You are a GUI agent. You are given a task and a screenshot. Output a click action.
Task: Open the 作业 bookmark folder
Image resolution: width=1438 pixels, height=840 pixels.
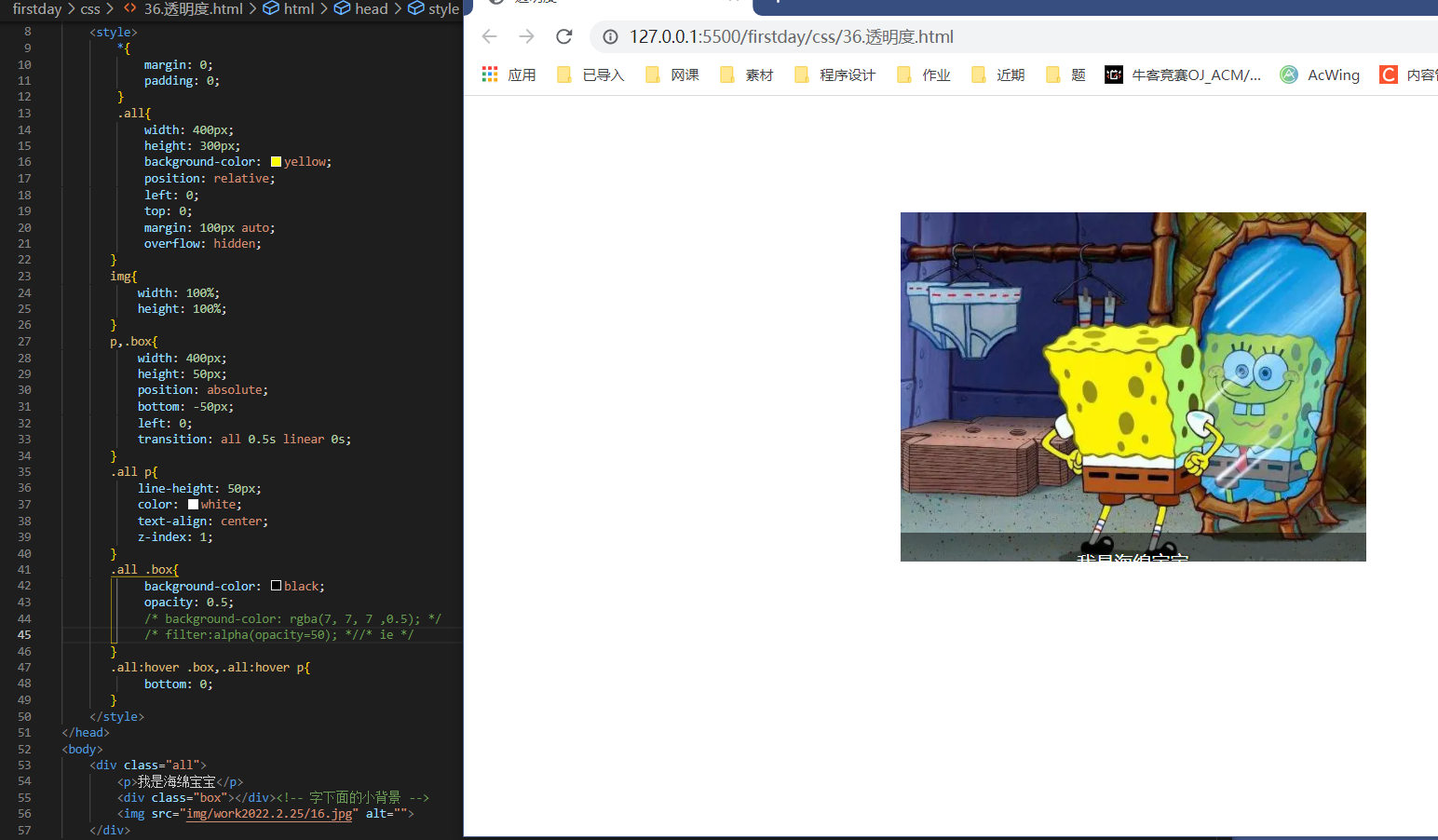(924, 75)
